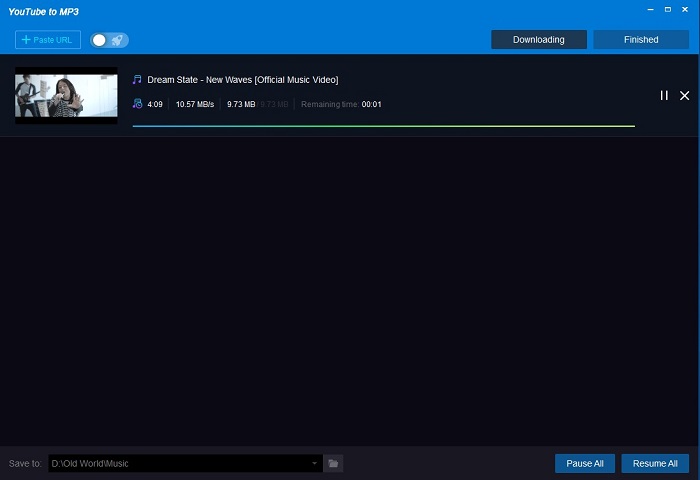700x480 pixels.
Task: Close the YouTube to MP3 window
Action: [x=685, y=9]
